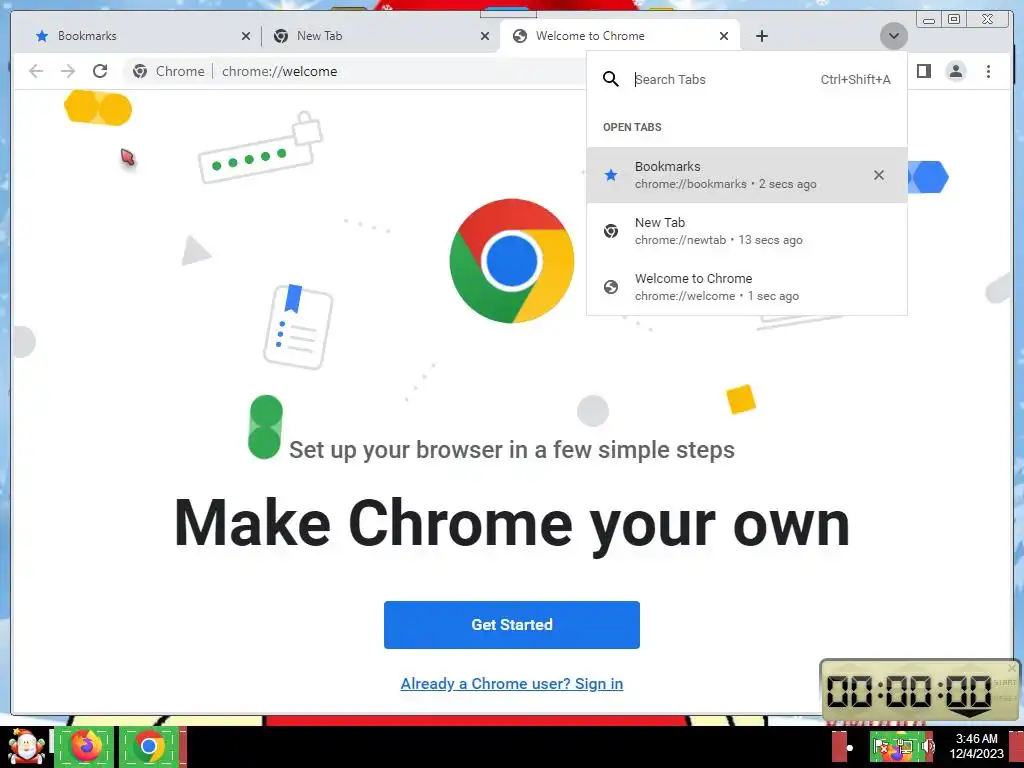Reload the current page
Image resolution: width=1024 pixels, height=768 pixels.
tap(100, 71)
